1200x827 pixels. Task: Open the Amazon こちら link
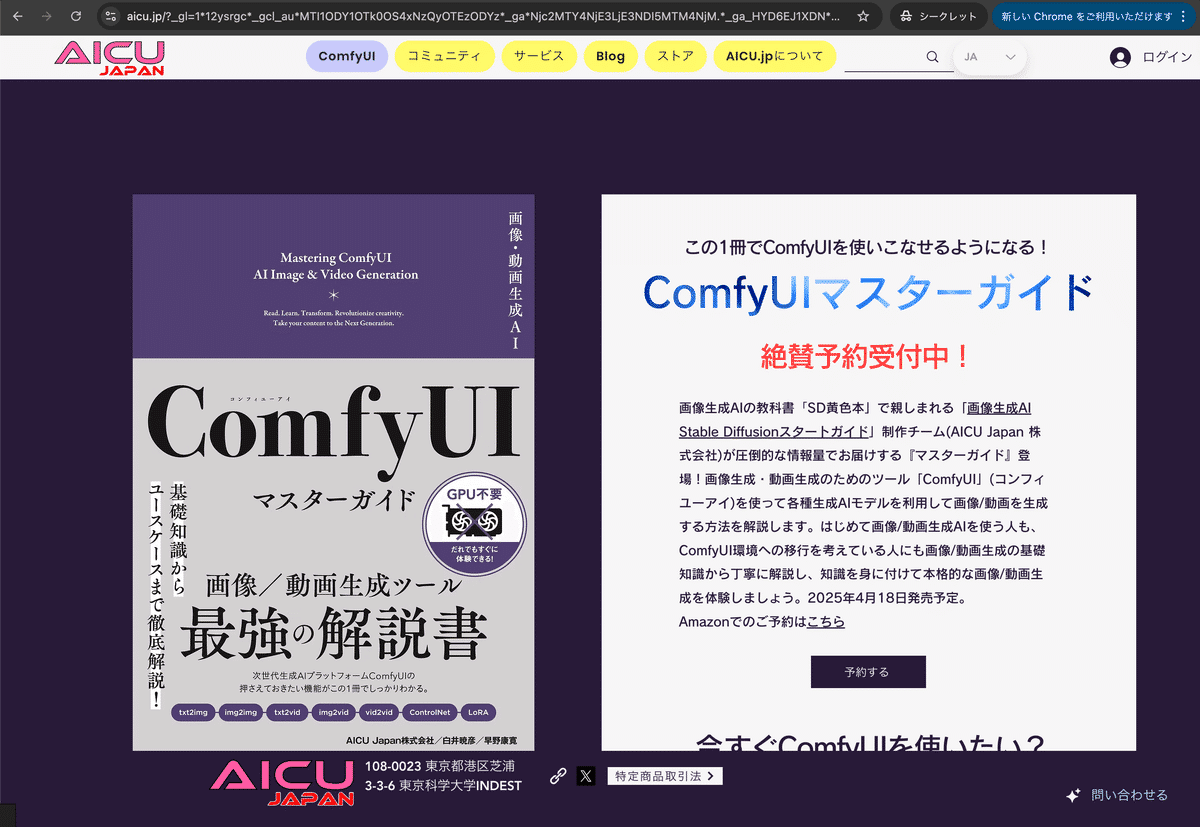point(826,621)
